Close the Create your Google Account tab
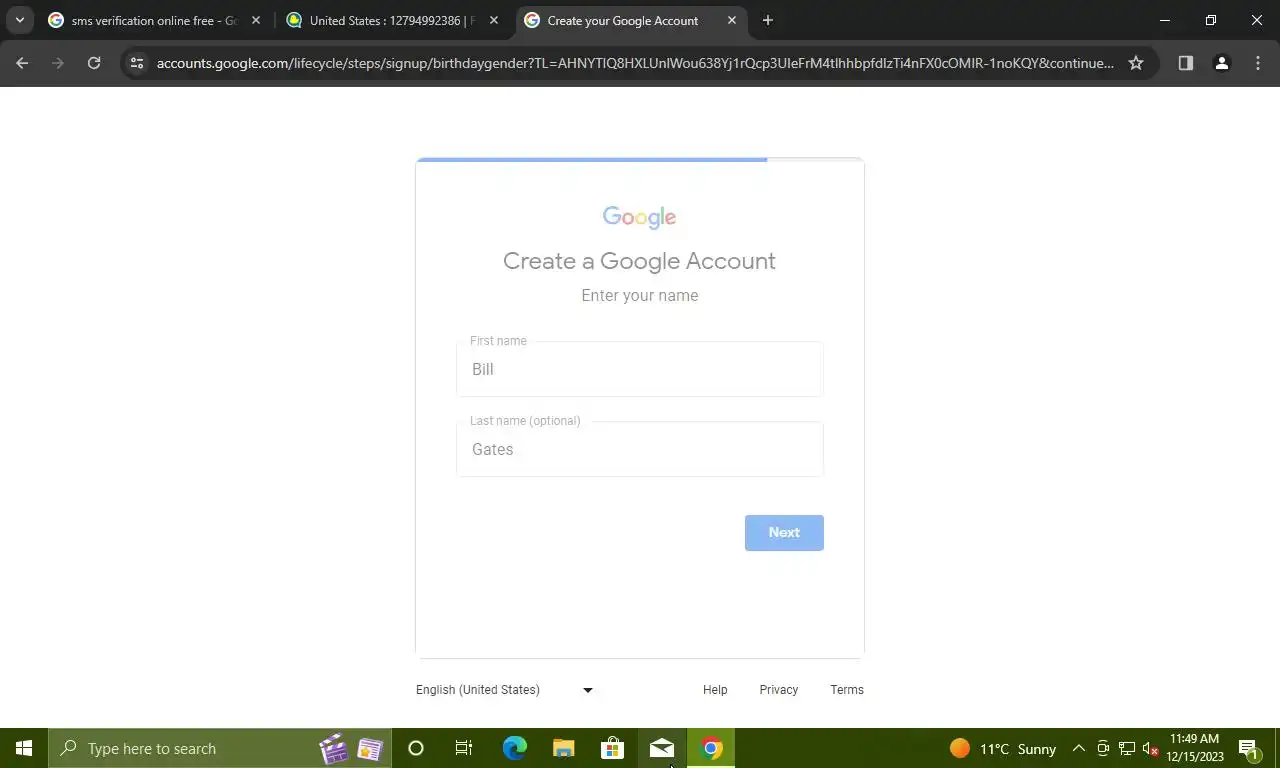1280x768 pixels. [732, 20]
